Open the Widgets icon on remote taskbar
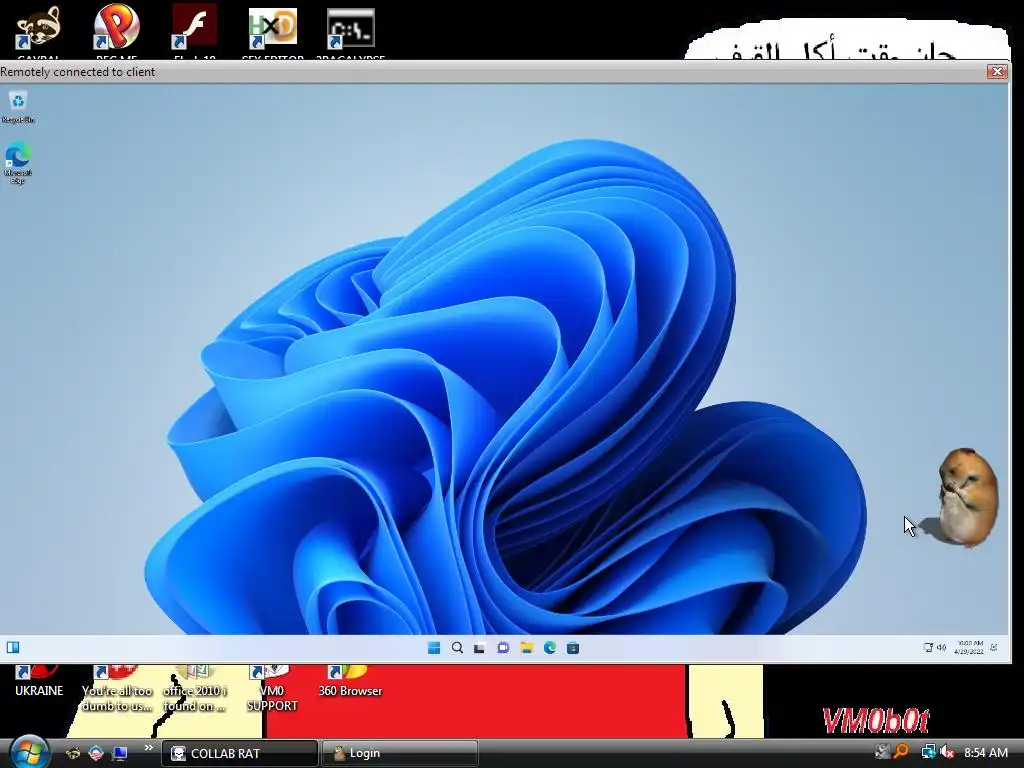The width and height of the screenshot is (1024, 768). (x=13, y=647)
